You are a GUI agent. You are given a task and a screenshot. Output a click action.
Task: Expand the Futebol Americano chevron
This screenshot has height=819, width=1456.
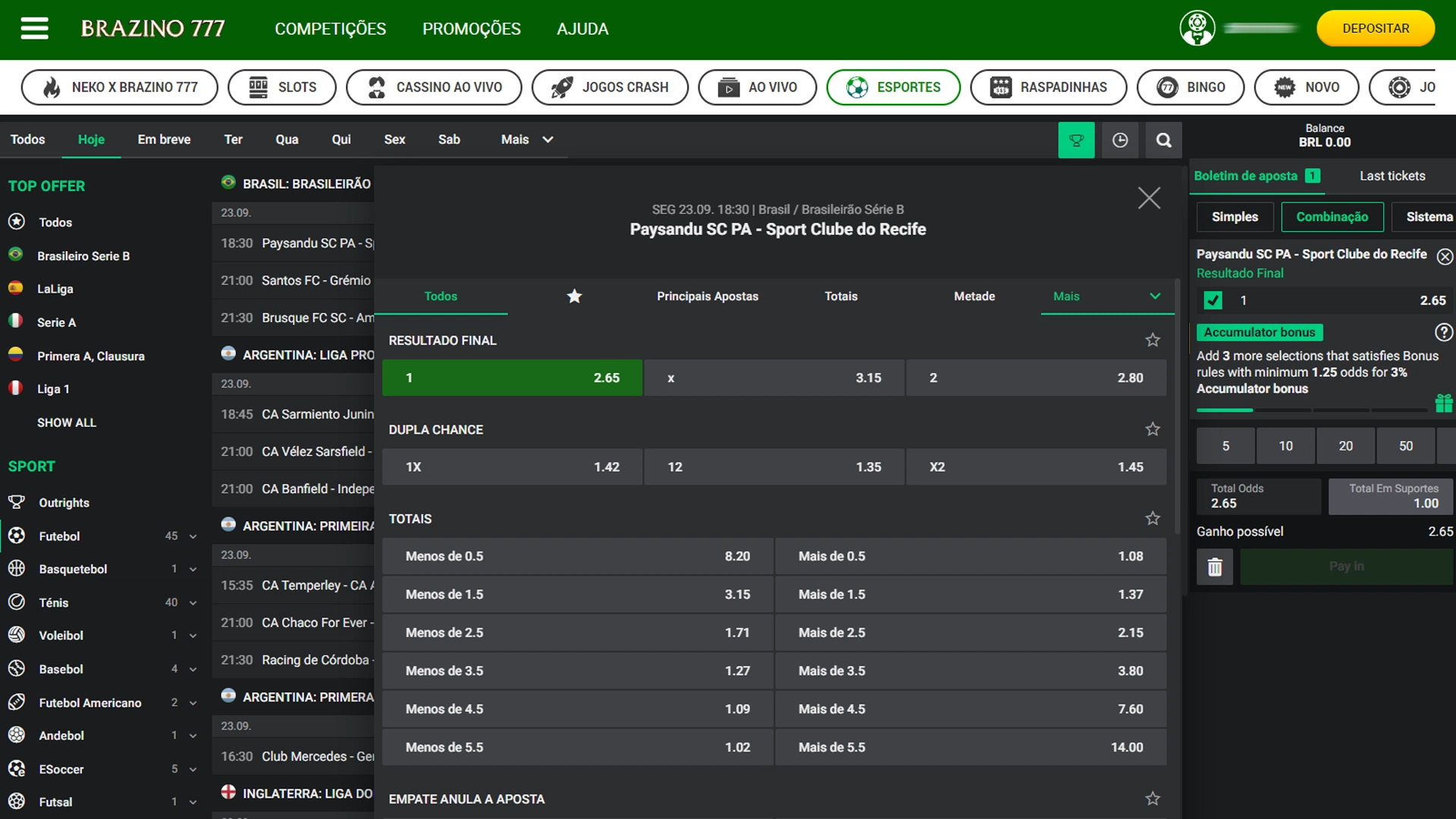pyautogui.click(x=193, y=703)
